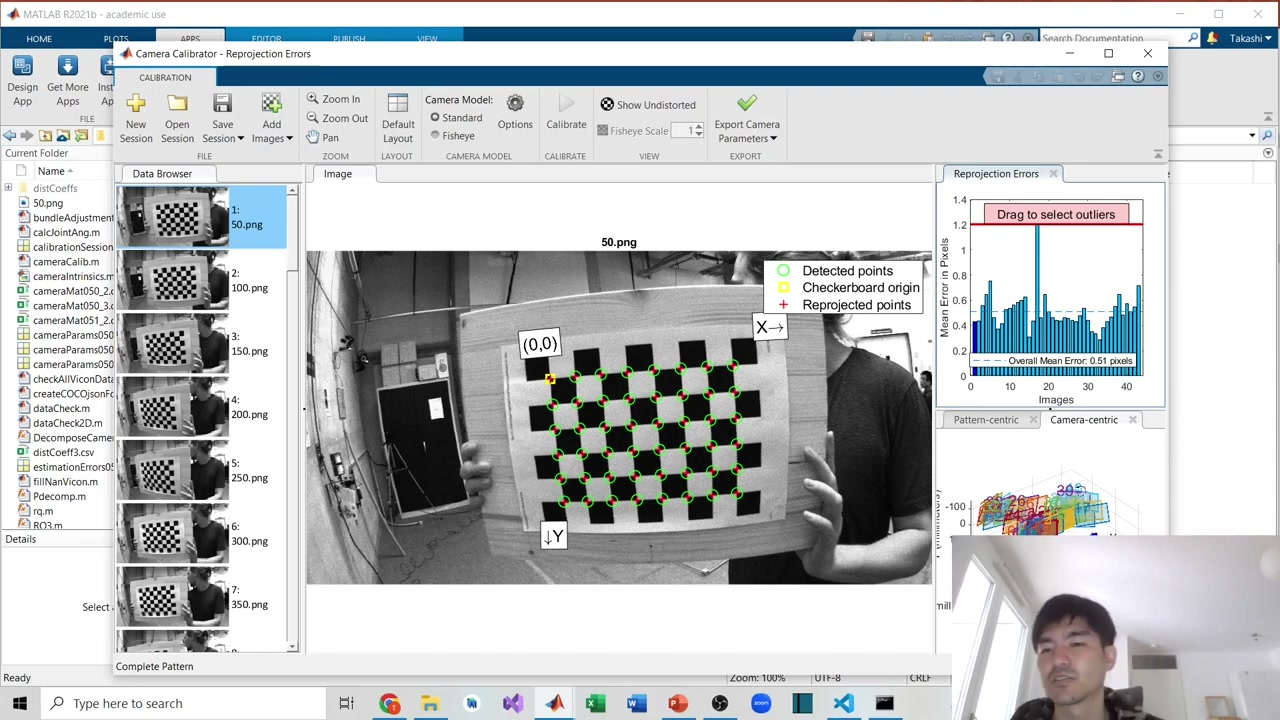1280x720 pixels.
Task: Click the Add Images icon
Action: [271, 103]
